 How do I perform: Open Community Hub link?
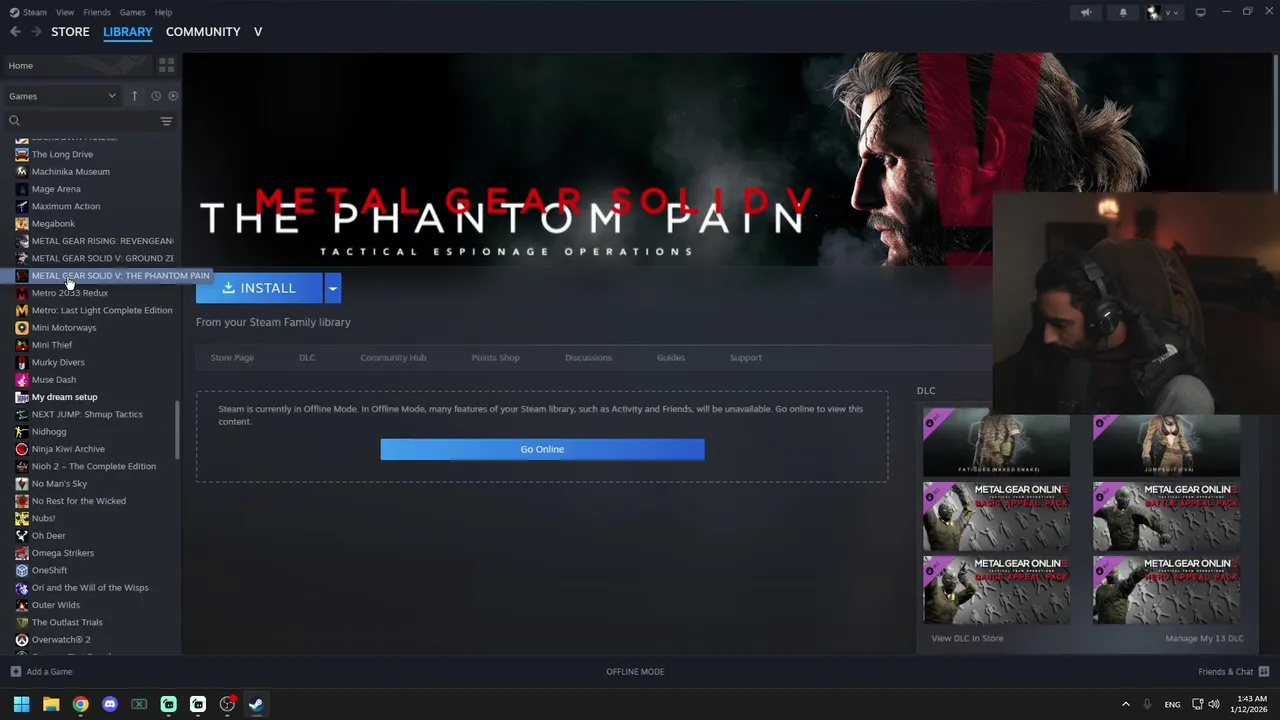pyautogui.click(x=393, y=357)
